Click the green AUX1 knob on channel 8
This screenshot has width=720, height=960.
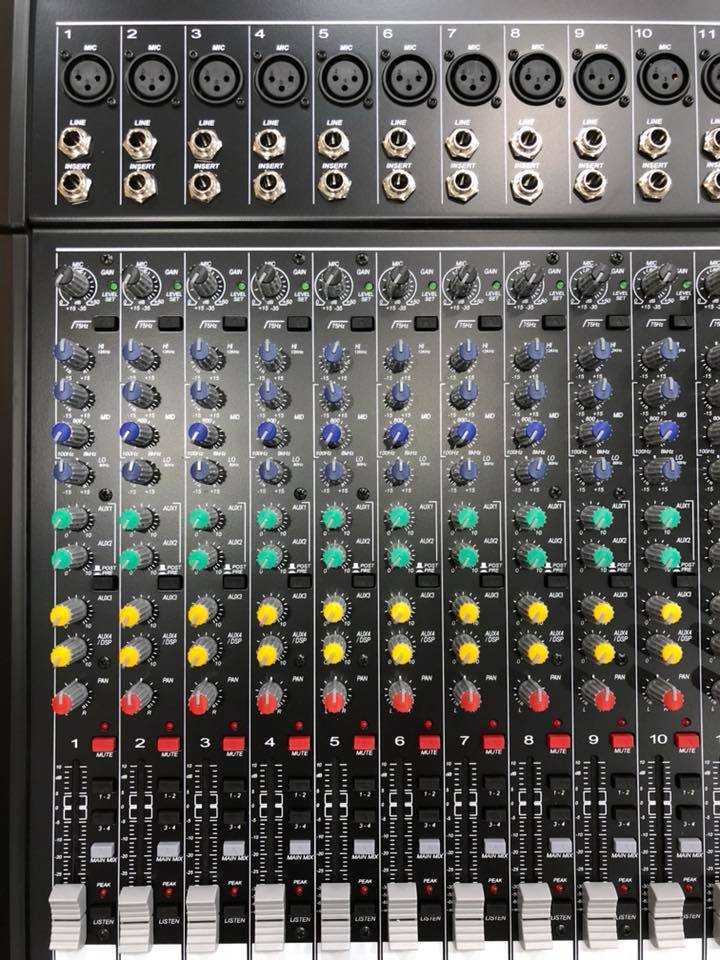532,516
